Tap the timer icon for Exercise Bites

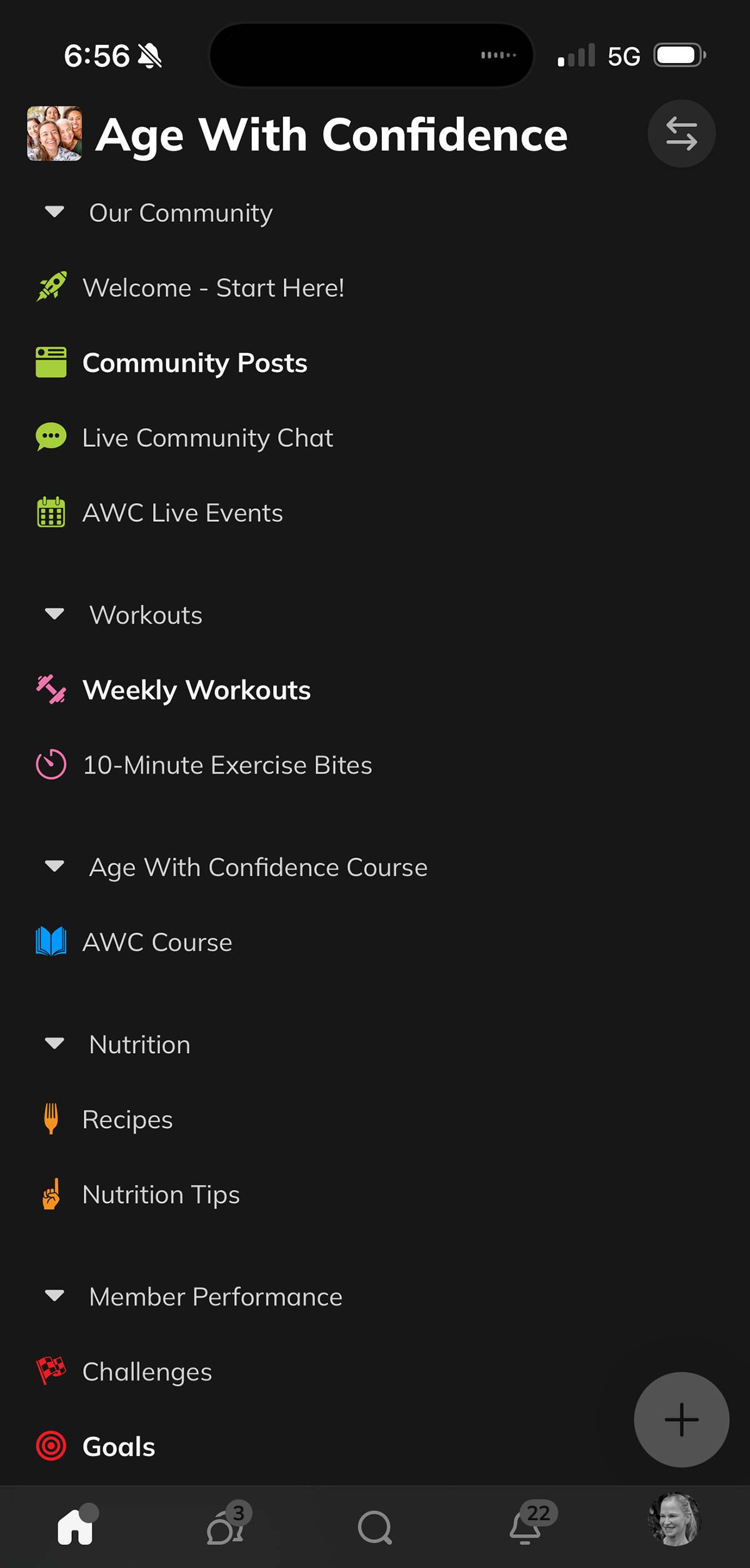[x=51, y=764]
